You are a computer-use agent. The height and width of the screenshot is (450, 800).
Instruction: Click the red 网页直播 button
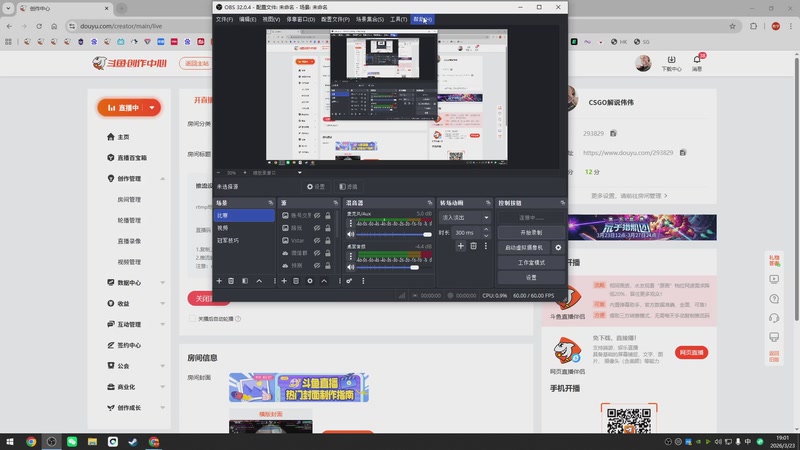(691, 353)
